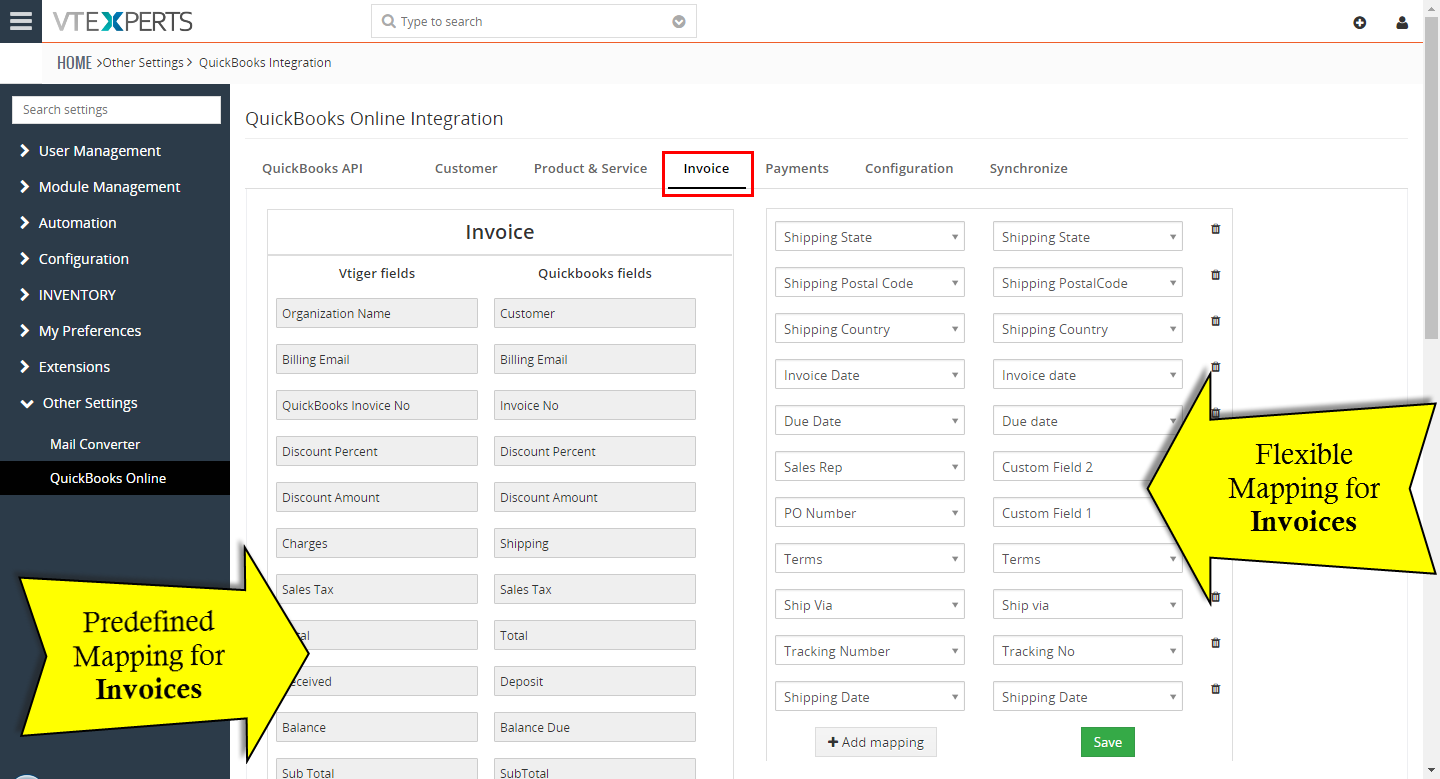The image size is (1440, 779).
Task: Open Quickbooks Tracking No dropdown
Action: 1088,651
